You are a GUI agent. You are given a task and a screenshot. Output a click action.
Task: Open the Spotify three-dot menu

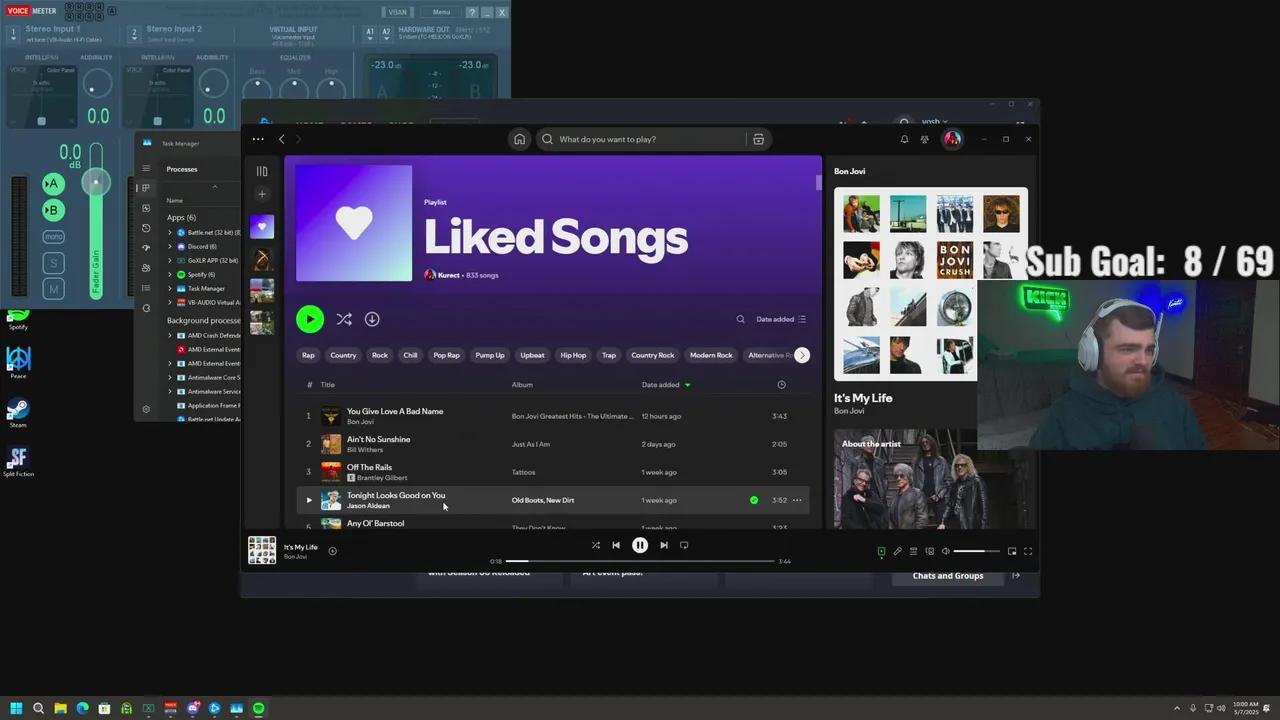point(258,139)
